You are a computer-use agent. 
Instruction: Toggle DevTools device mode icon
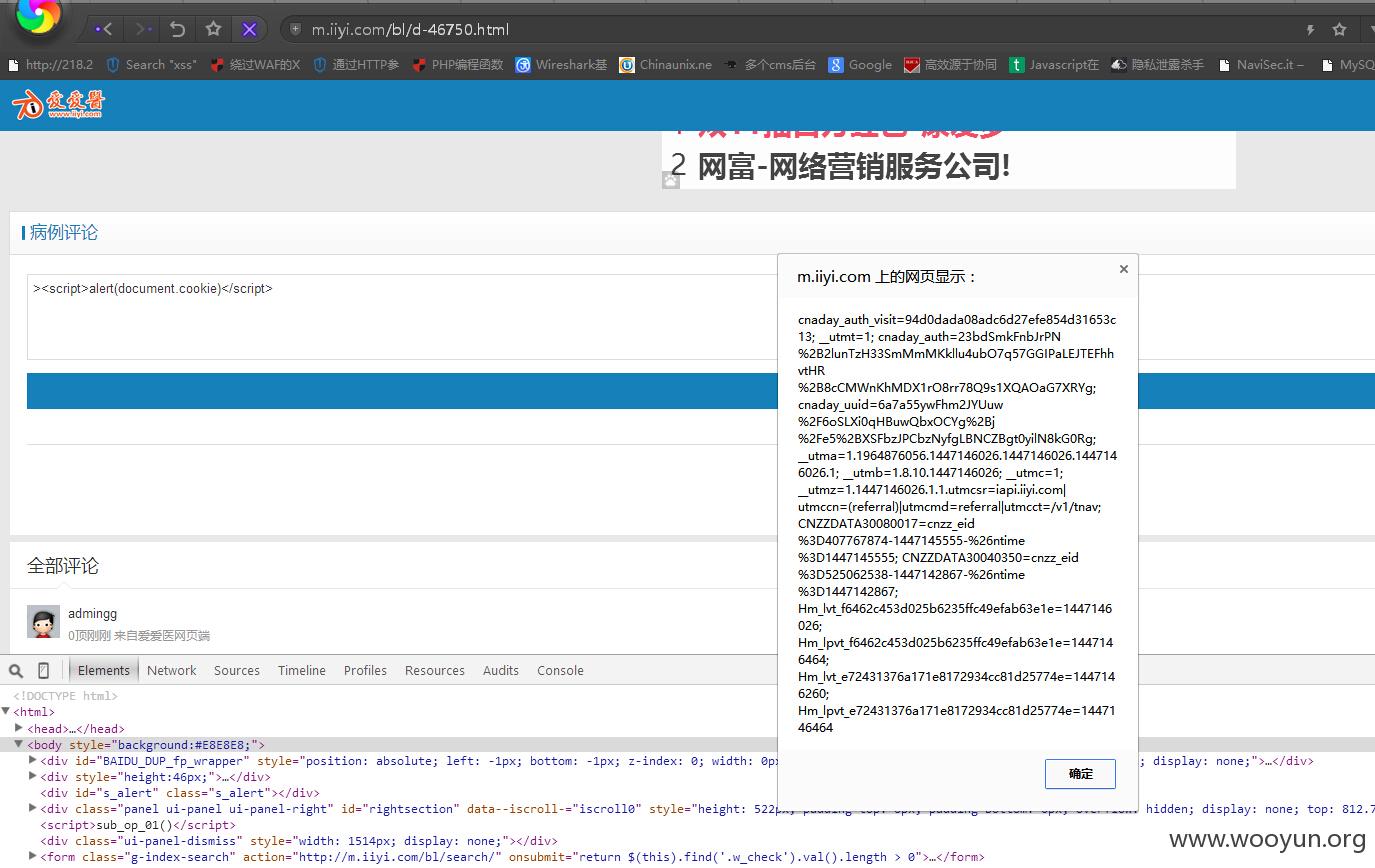click(43, 670)
